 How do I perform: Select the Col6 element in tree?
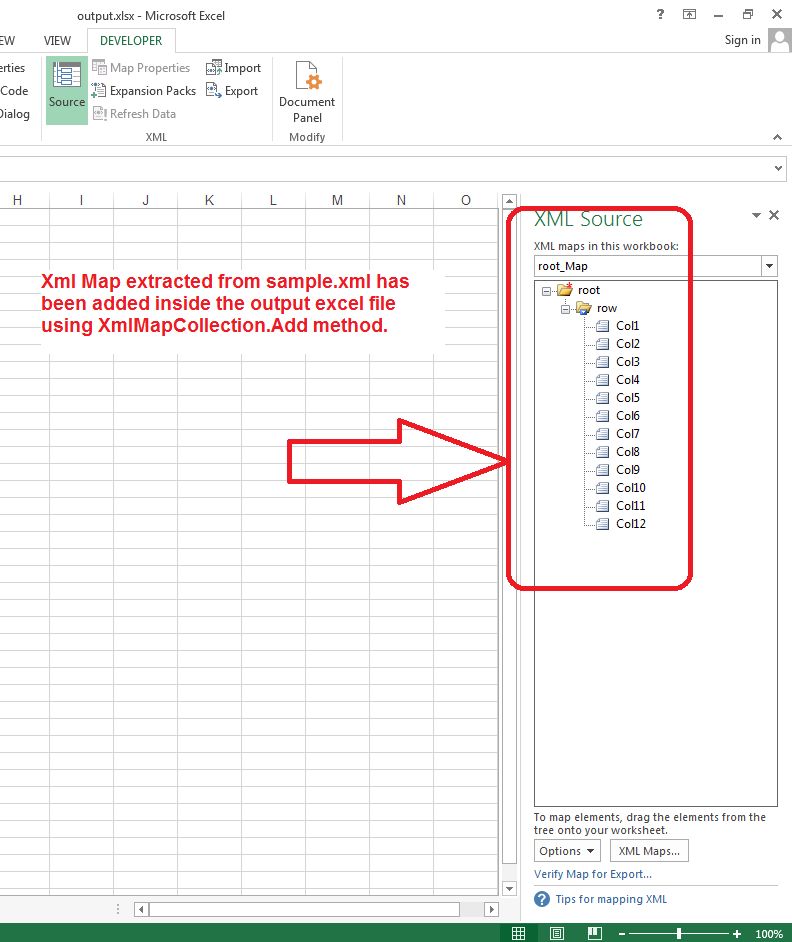coord(627,416)
